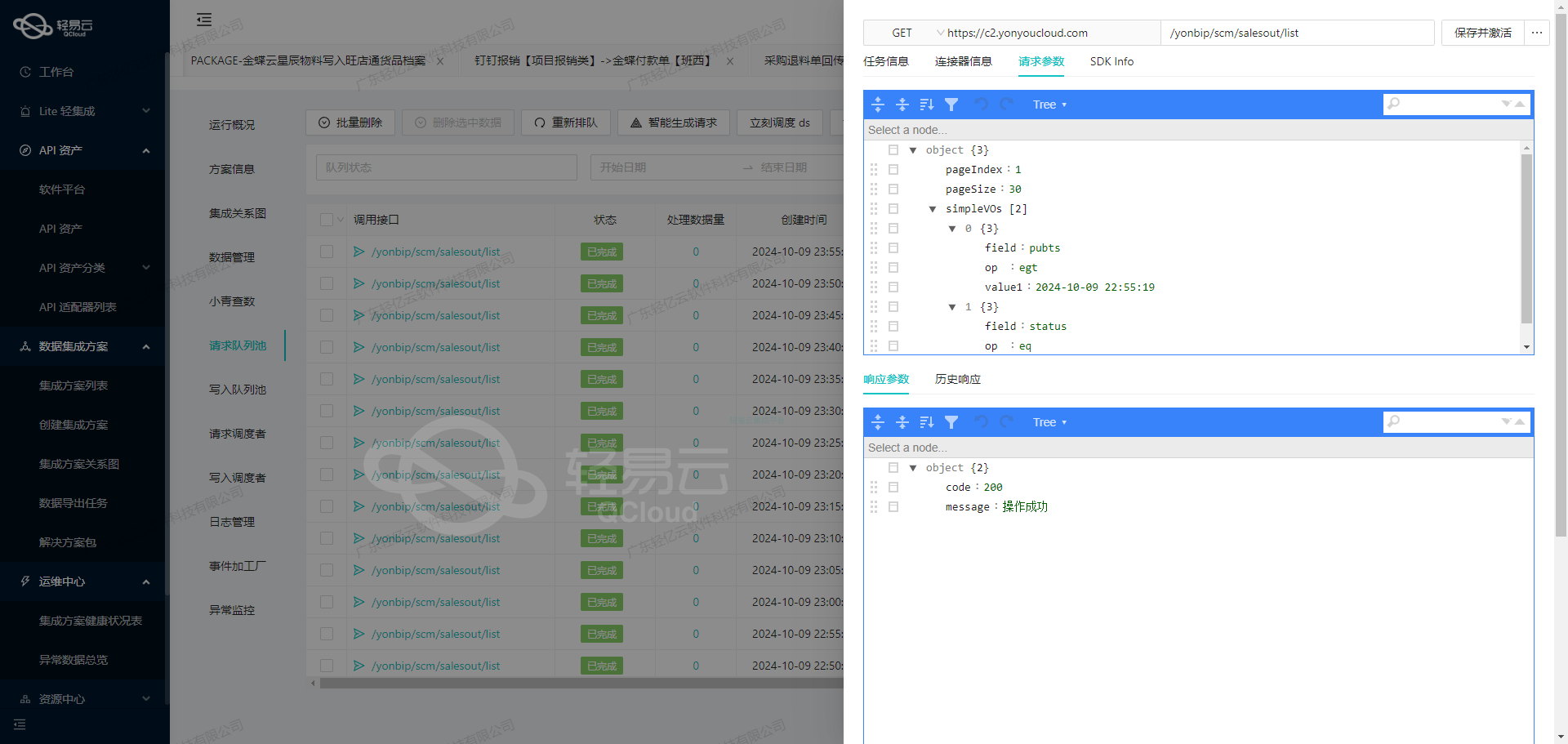This screenshot has width=1568, height=744.
Task: Open the GET method dropdown
Action: [905, 33]
